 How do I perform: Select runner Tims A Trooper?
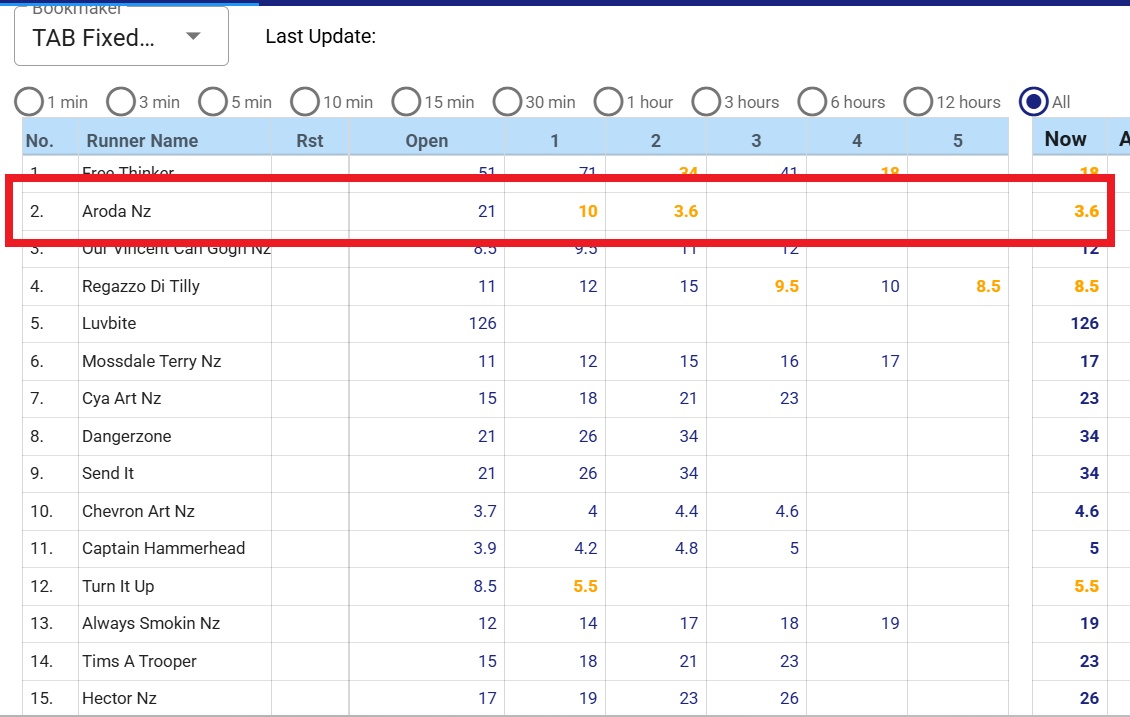coord(139,661)
